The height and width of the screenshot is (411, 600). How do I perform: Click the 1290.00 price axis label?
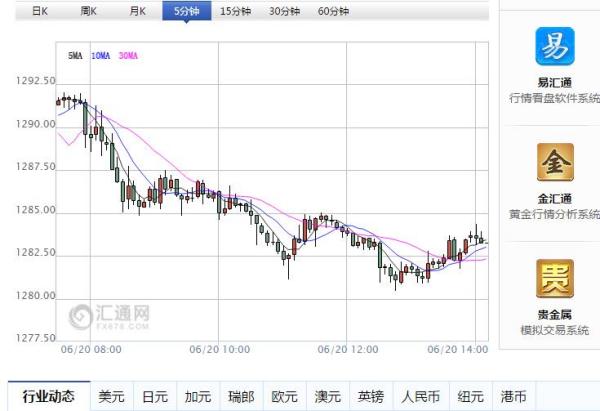pos(36,124)
